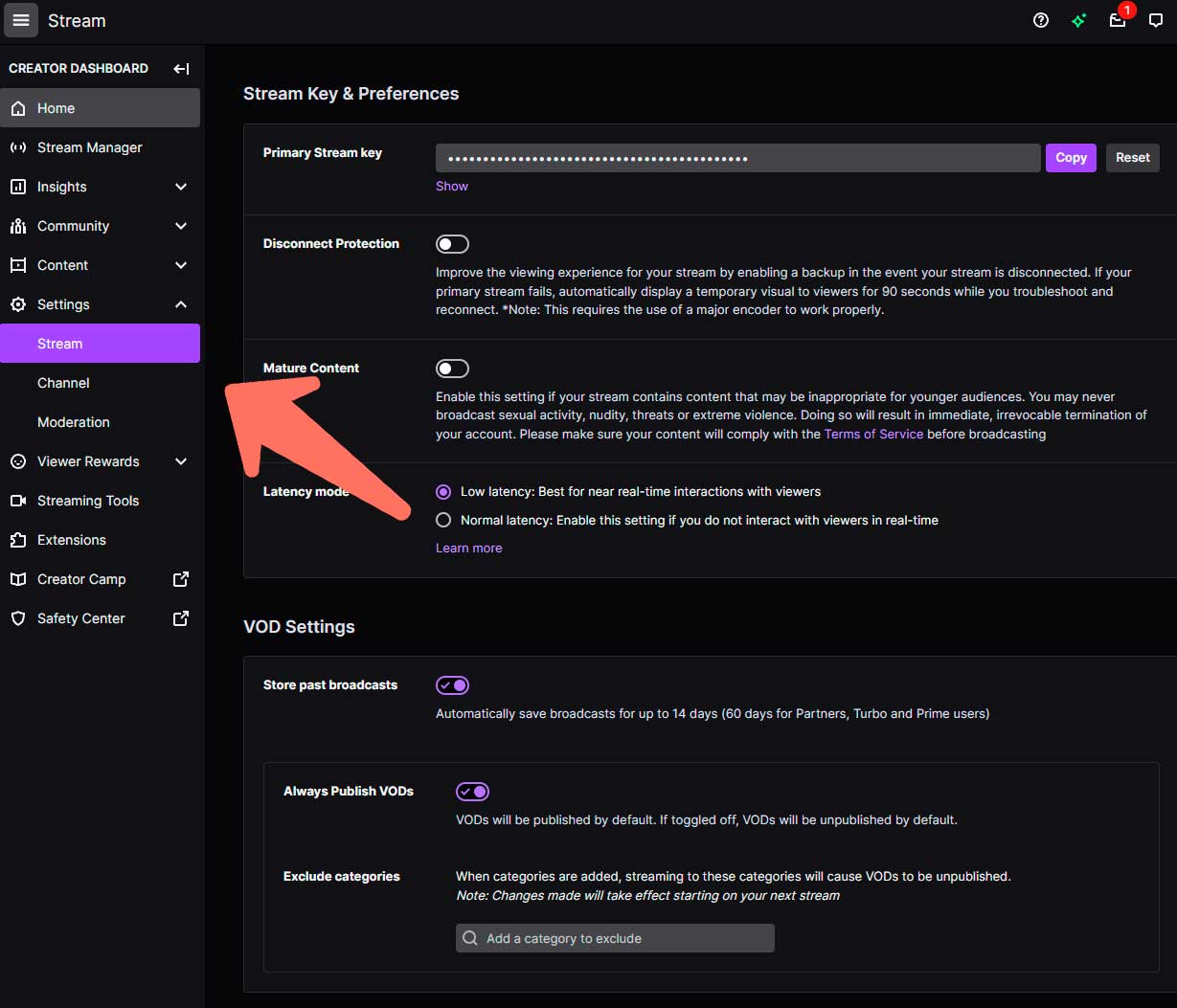1177x1008 pixels.
Task: Turn off Always Publish VODs
Action: (x=472, y=792)
